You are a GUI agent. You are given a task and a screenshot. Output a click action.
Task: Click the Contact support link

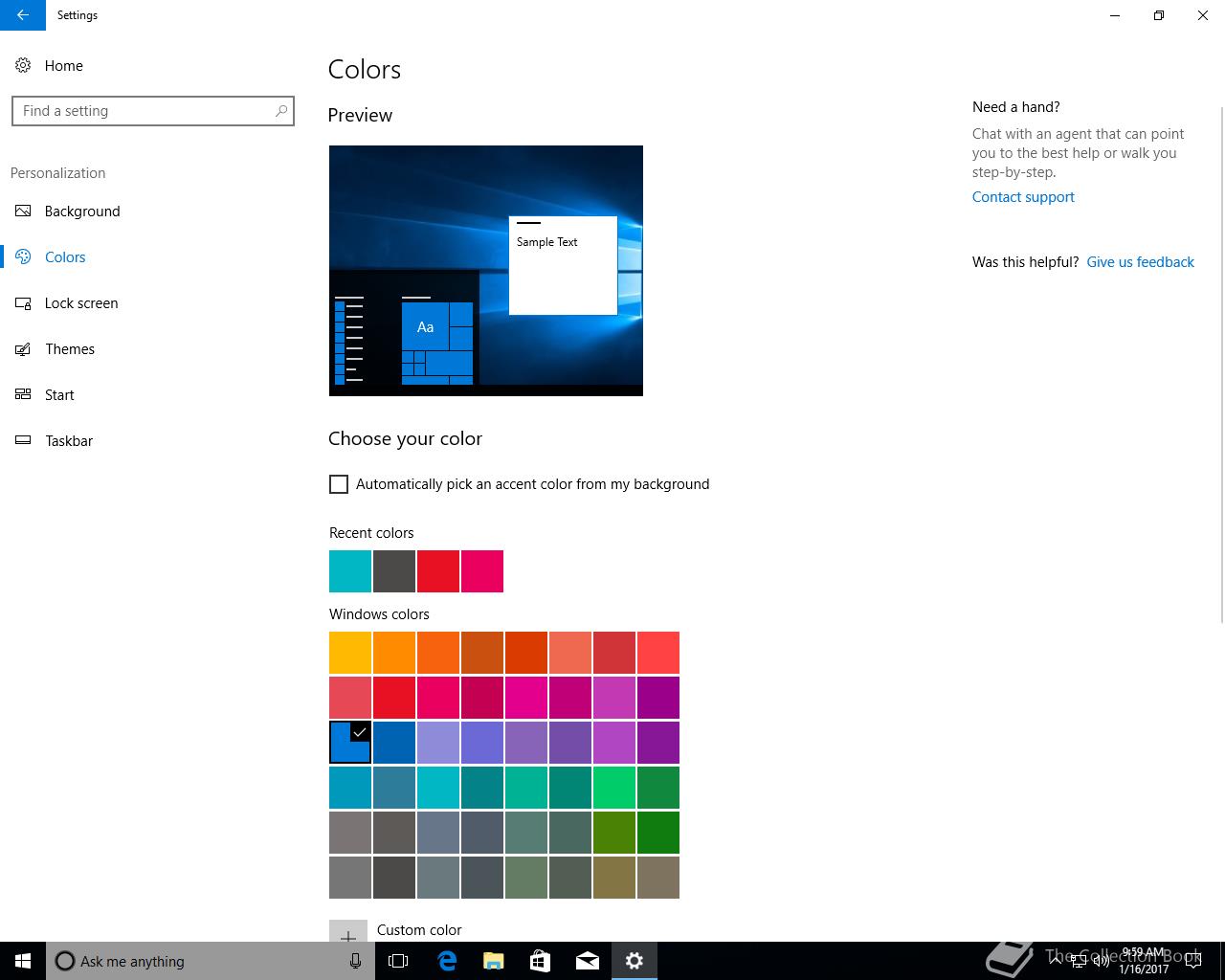click(1023, 197)
